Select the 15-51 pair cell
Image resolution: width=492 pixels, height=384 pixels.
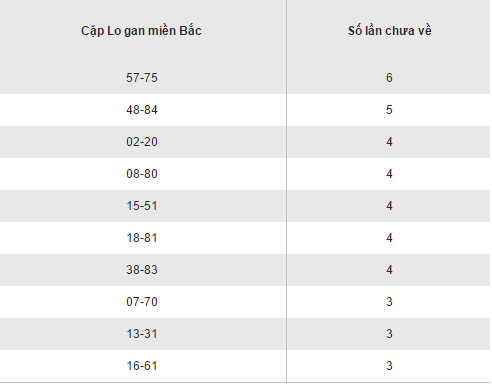(x=142, y=206)
